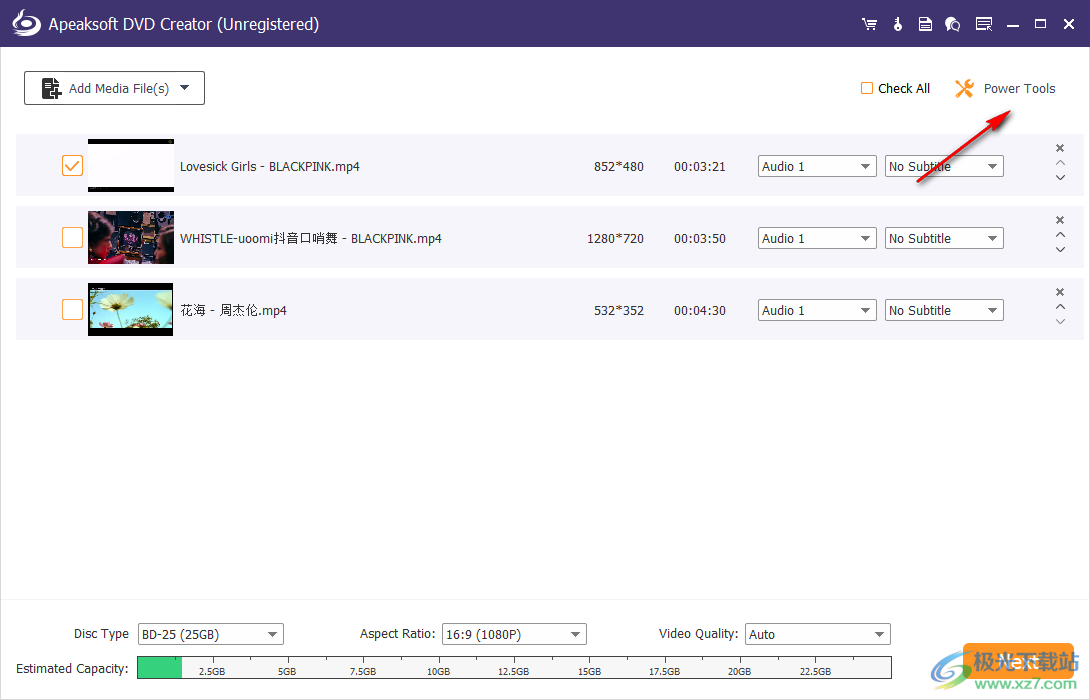Click the 00:03:21 duration value
The height and width of the screenshot is (700, 1090).
[x=699, y=166]
